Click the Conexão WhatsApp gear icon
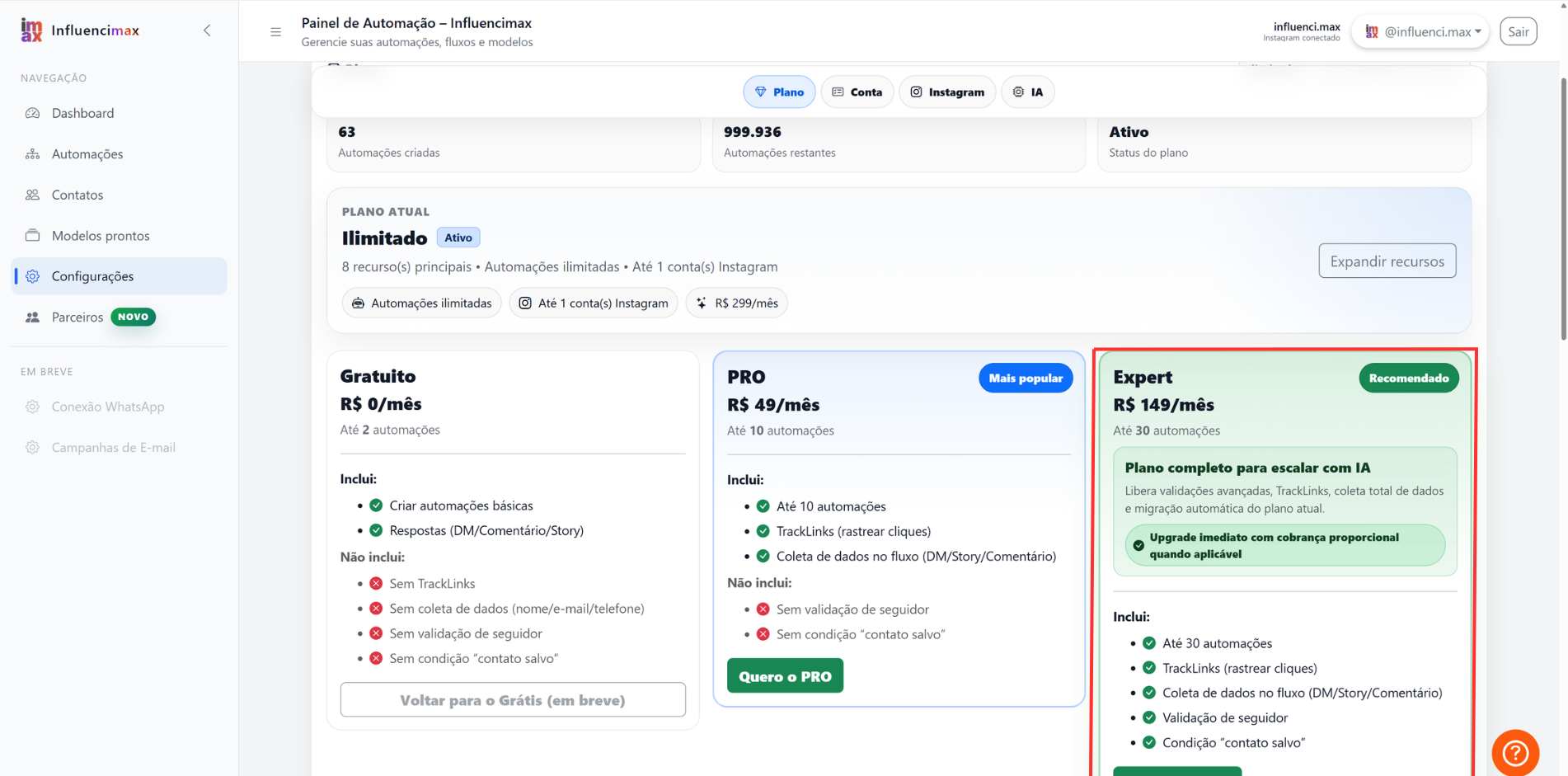Image resolution: width=1568 pixels, height=776 pixels. pyautogui.click(x=33, y=407)
